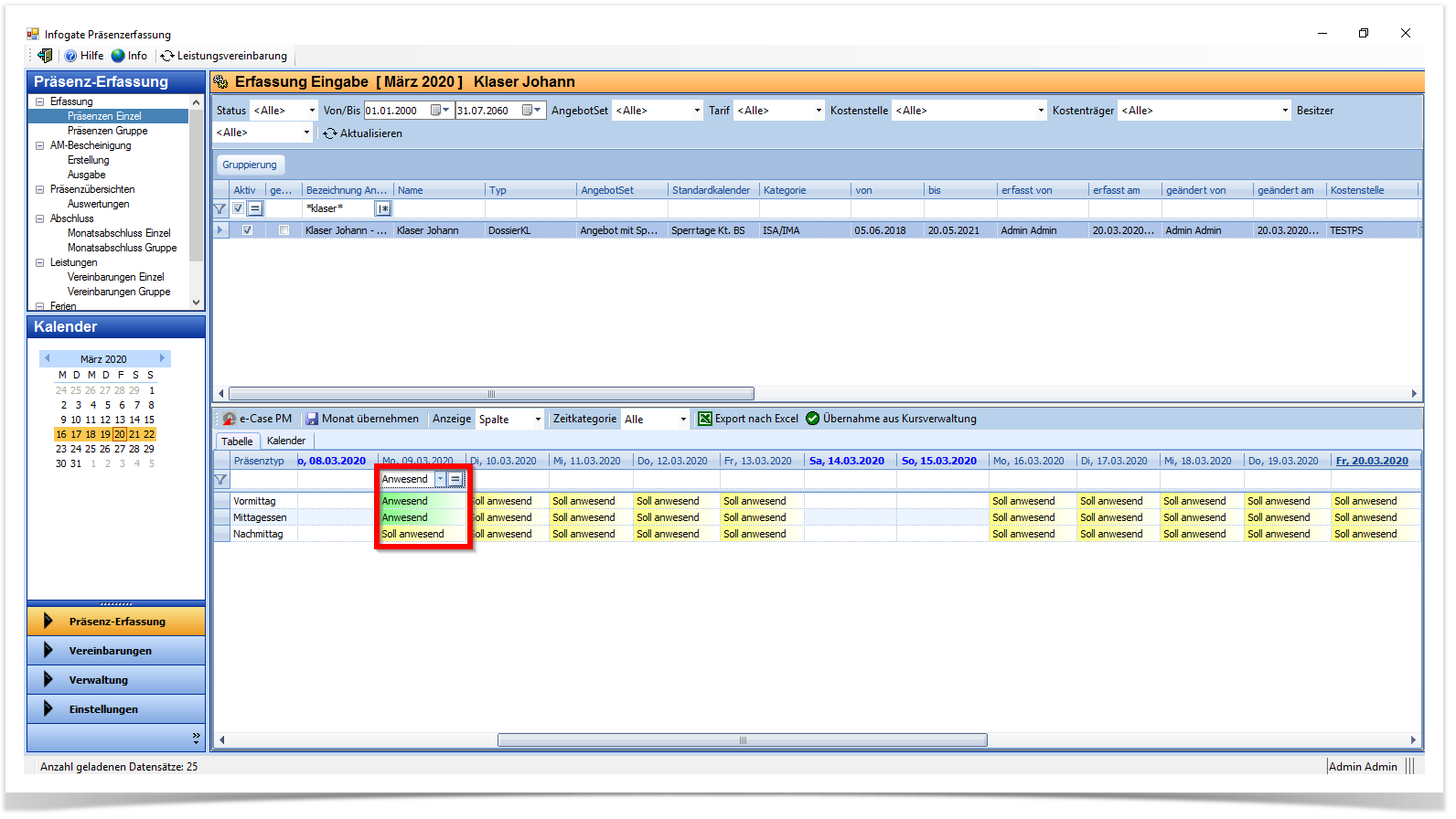Toggle Aktiv filter checkbox in filter row

239,208
